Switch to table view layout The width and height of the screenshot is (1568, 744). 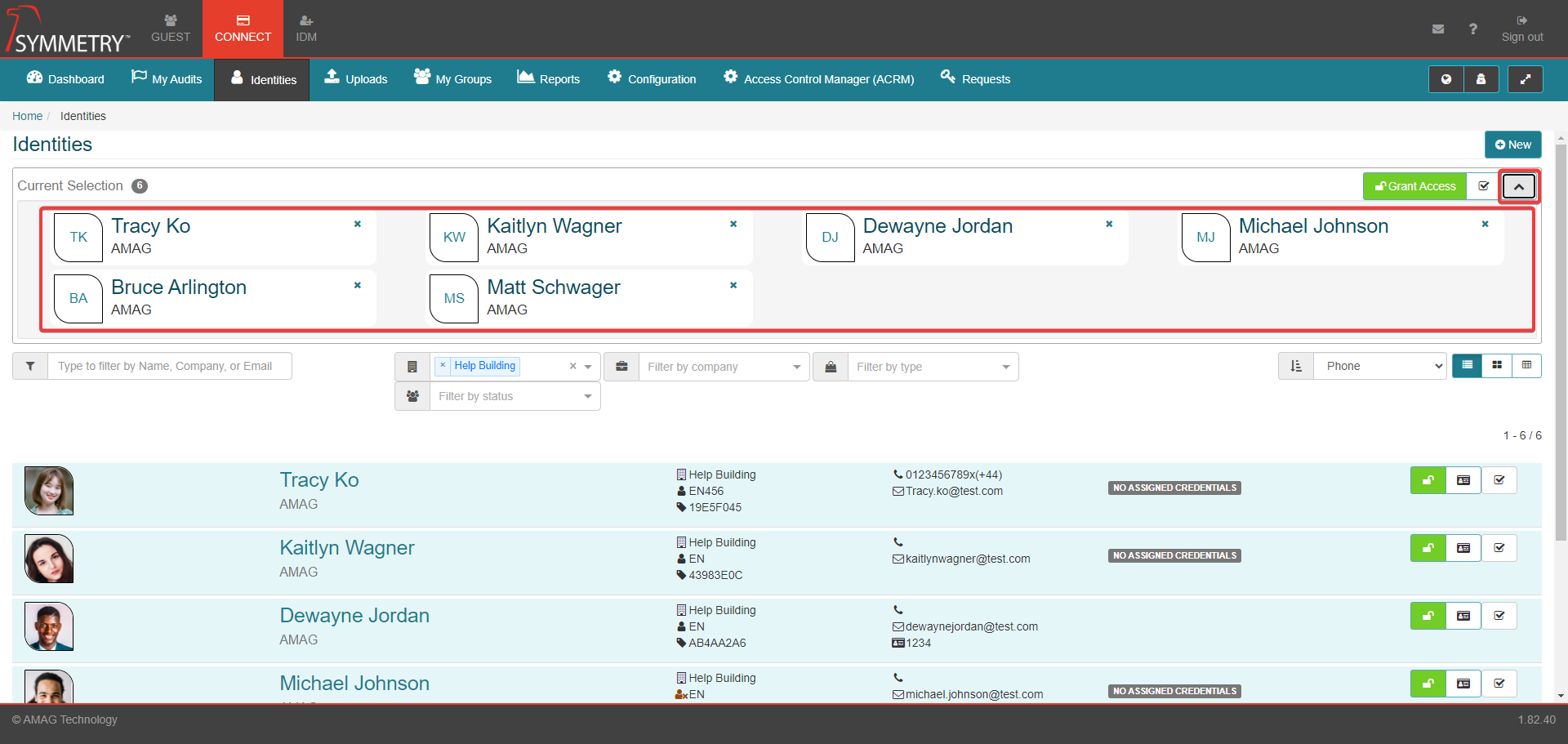tap(1526, 365)
